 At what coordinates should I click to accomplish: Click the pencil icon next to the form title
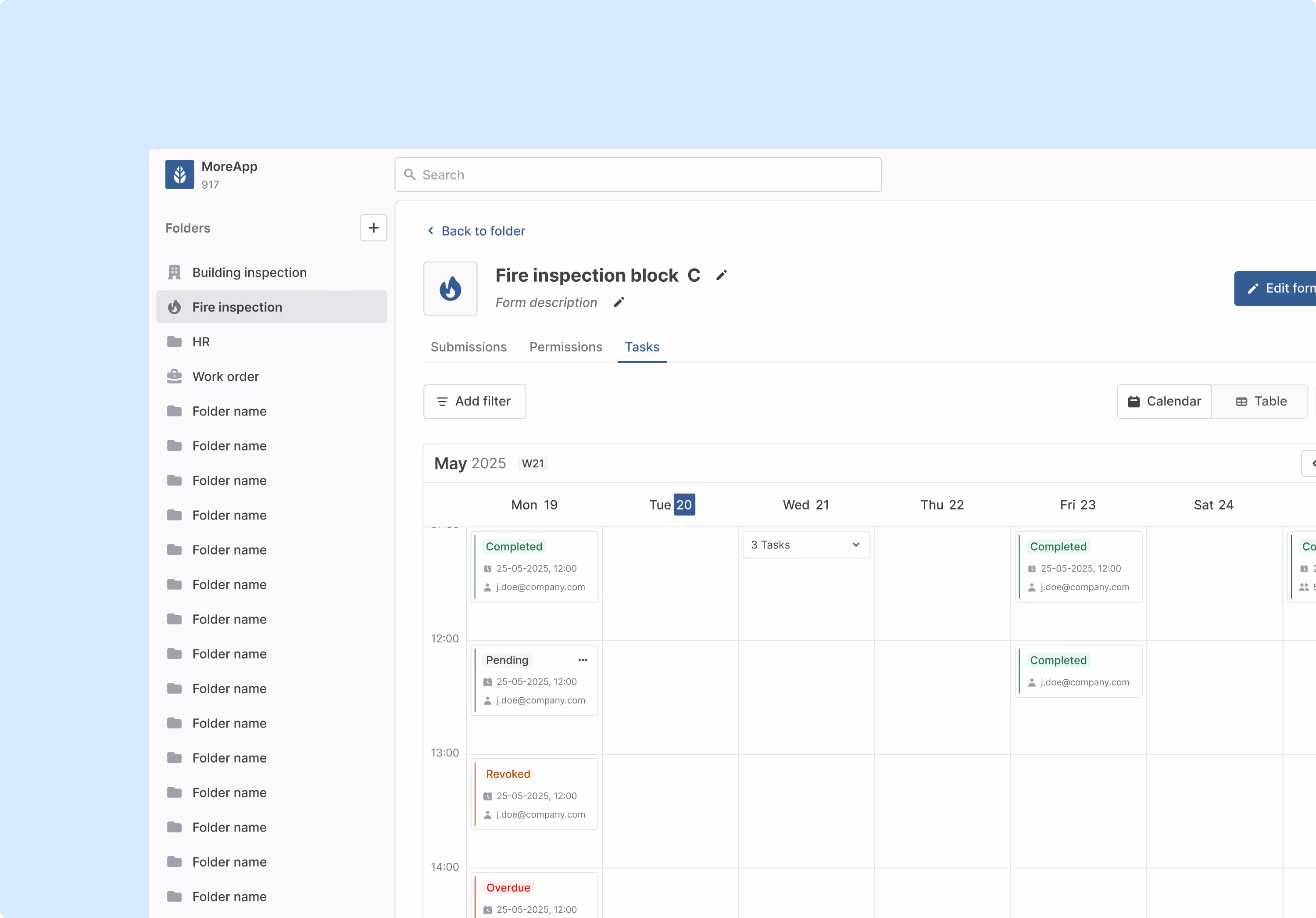point(722,275)
